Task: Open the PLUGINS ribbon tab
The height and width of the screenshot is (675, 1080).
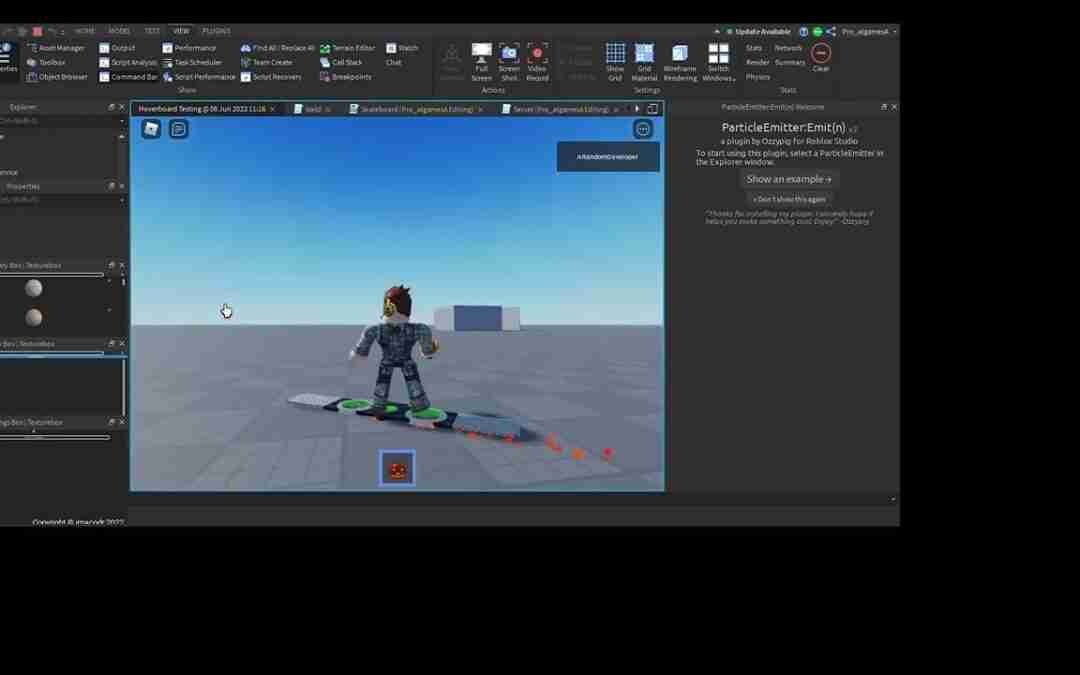Action: [x=216, y=31]
